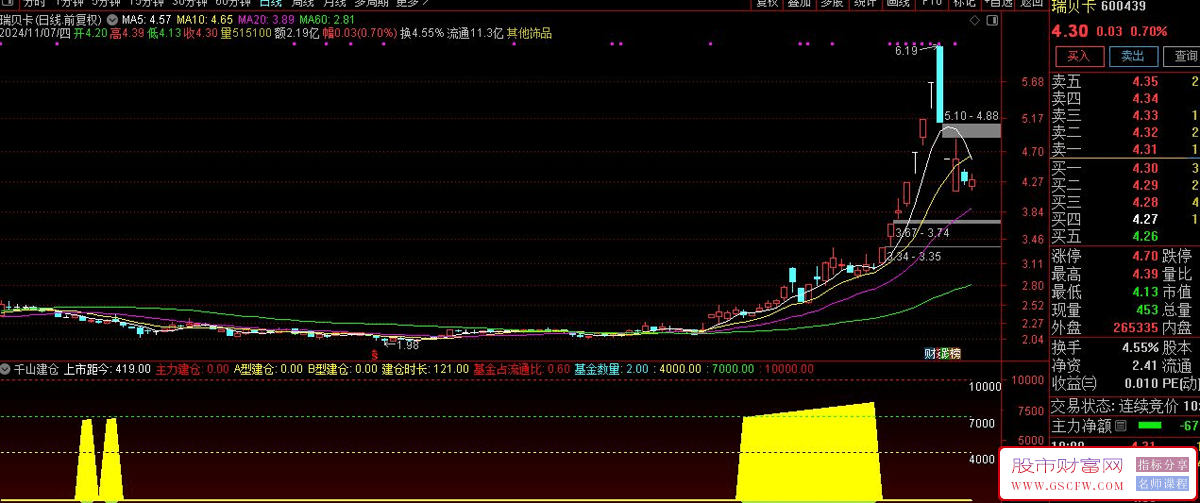Click the 返回 back button
The height and width of the screenshot is (503, 1200).
point(1031,3)
